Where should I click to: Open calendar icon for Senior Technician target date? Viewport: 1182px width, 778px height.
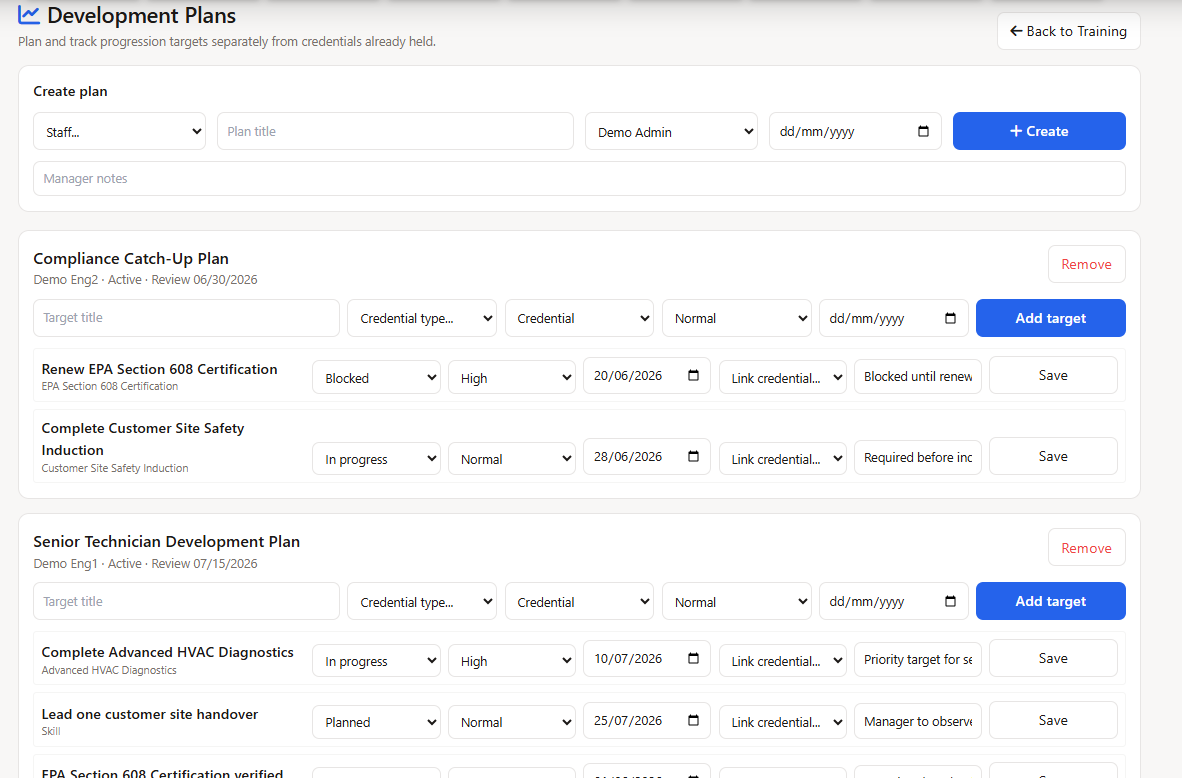(951, 601)
